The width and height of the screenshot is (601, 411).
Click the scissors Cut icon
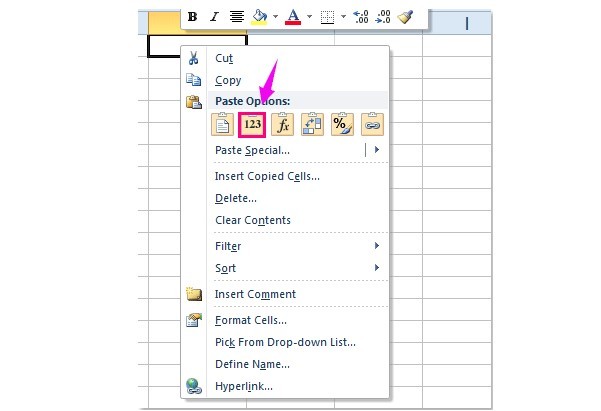coord(194,58)
